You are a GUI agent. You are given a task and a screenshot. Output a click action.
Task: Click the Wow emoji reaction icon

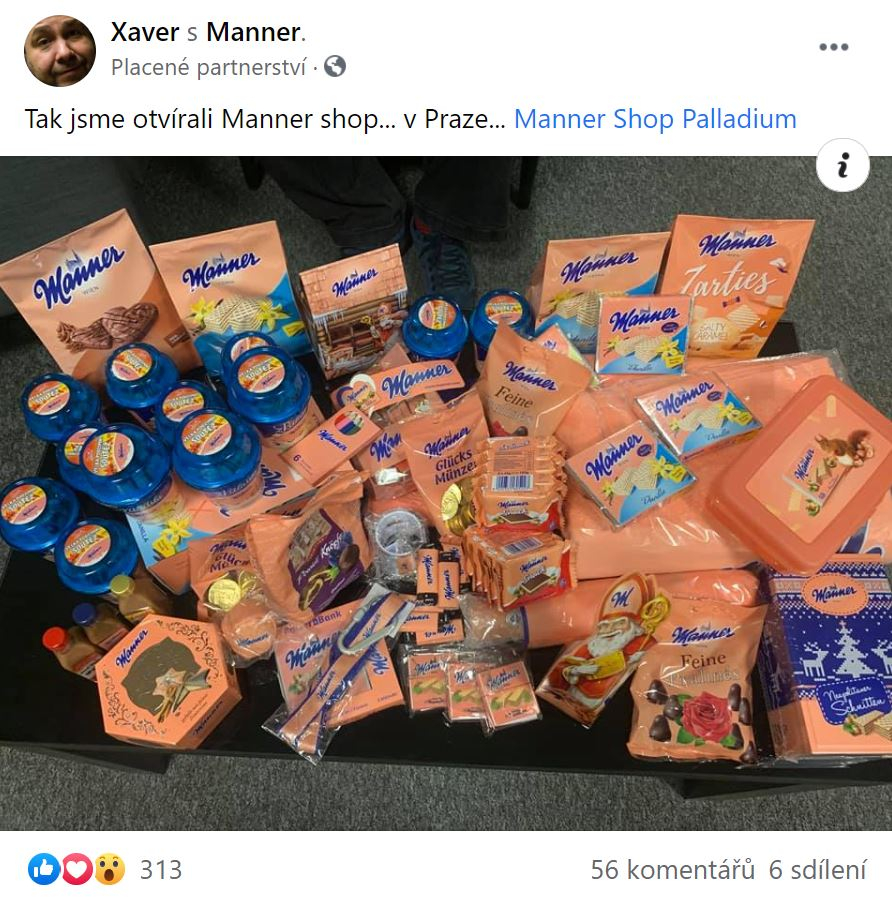pyautogui.click(x=110, y=869)
